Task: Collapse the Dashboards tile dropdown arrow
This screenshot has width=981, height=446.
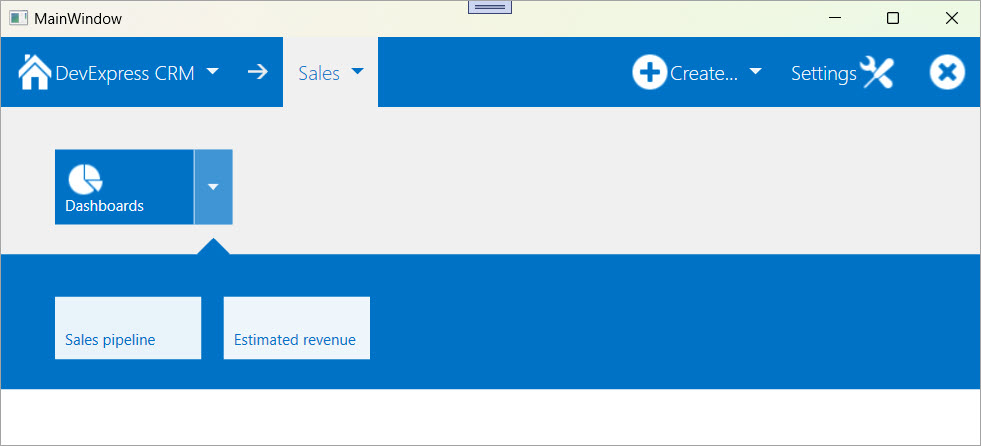Action: 213,186
